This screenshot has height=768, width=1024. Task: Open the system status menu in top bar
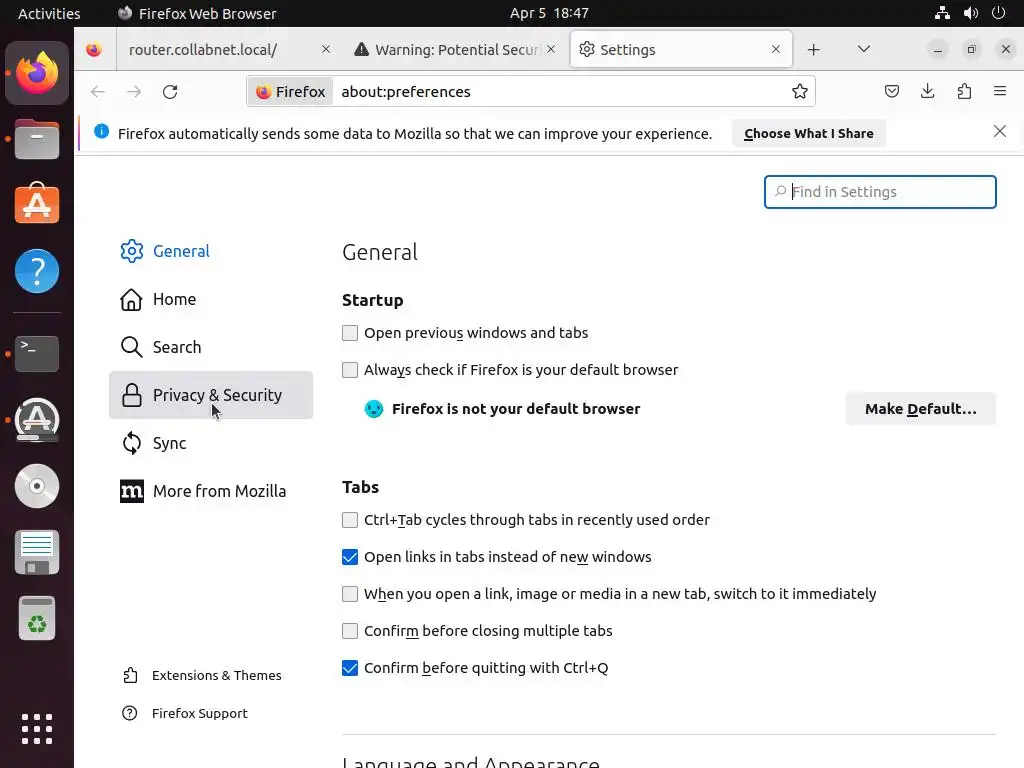point(970,13)
